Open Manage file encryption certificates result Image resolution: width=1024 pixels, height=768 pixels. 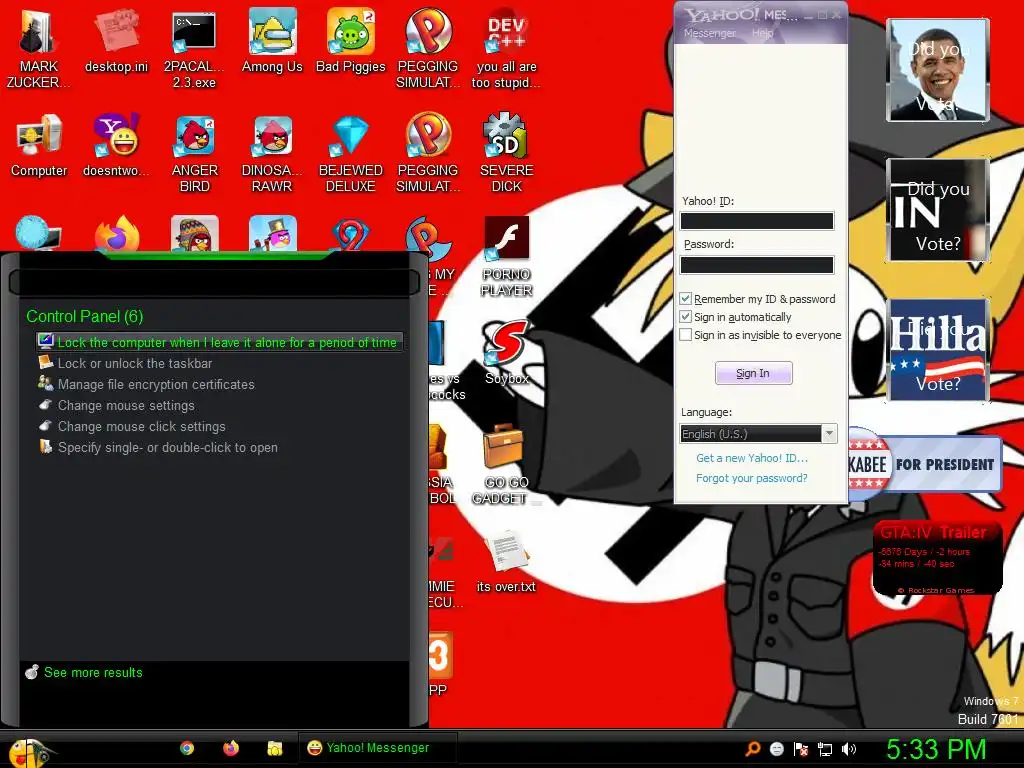(x=155, y=384)
